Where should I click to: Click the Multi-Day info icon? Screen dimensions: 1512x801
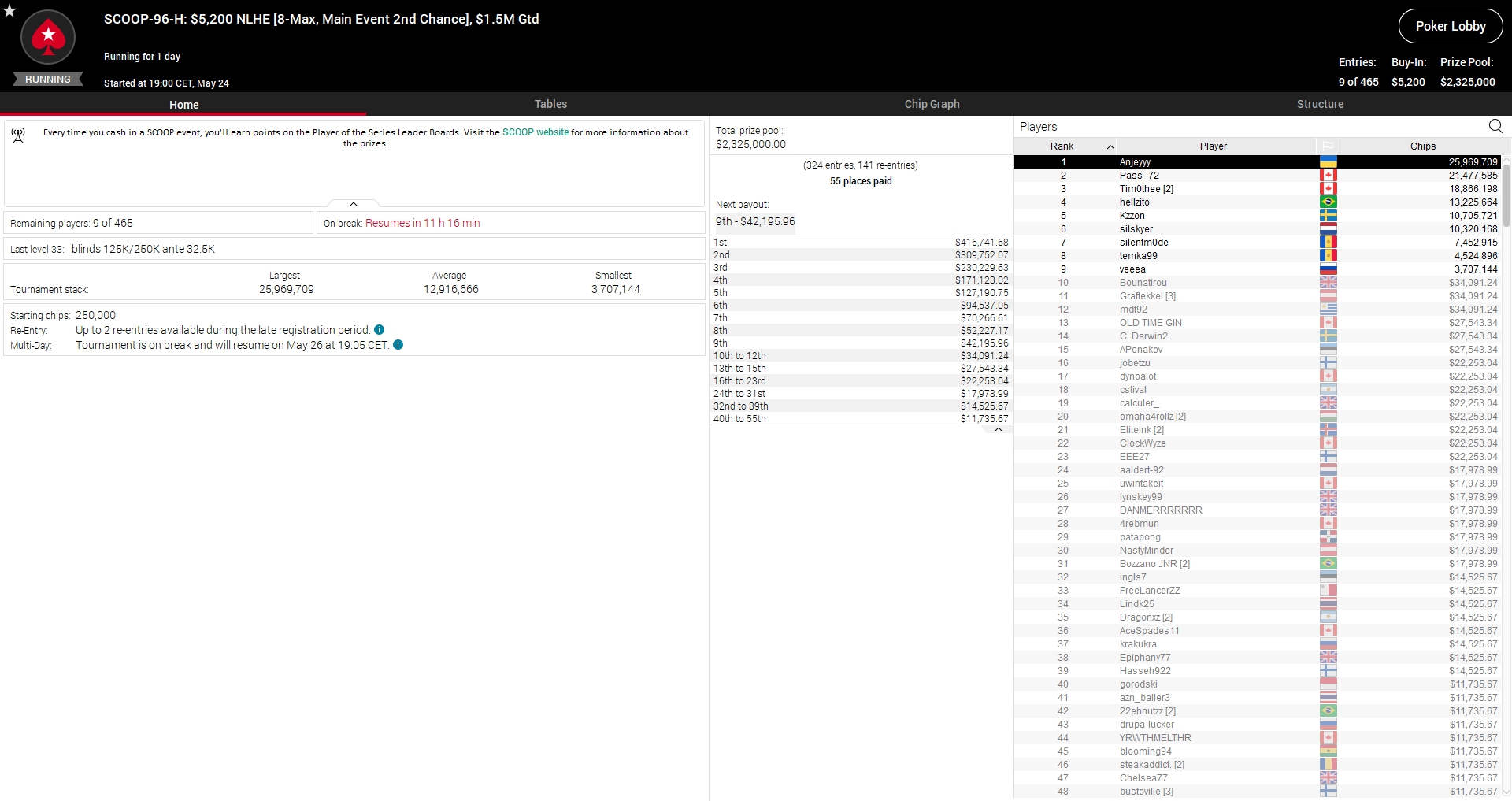point(398,345)
